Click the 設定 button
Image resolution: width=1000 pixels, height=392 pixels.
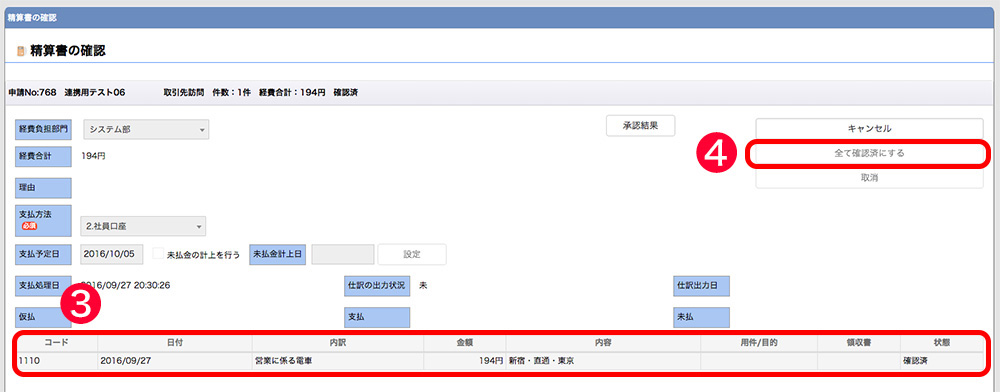click(x=412, y=254)
